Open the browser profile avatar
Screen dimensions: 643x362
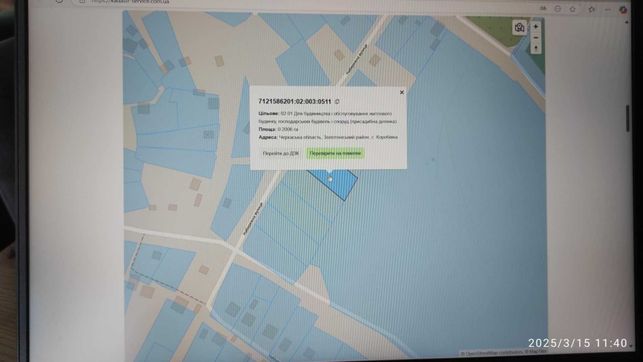click(623, 9)
